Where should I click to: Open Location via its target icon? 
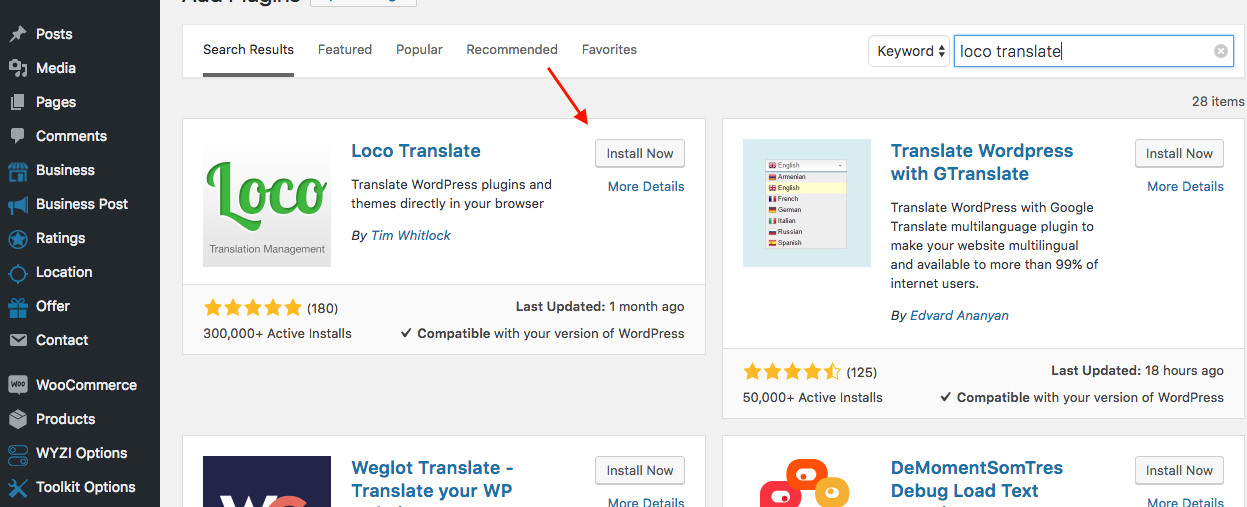click(x=18, y=272)
